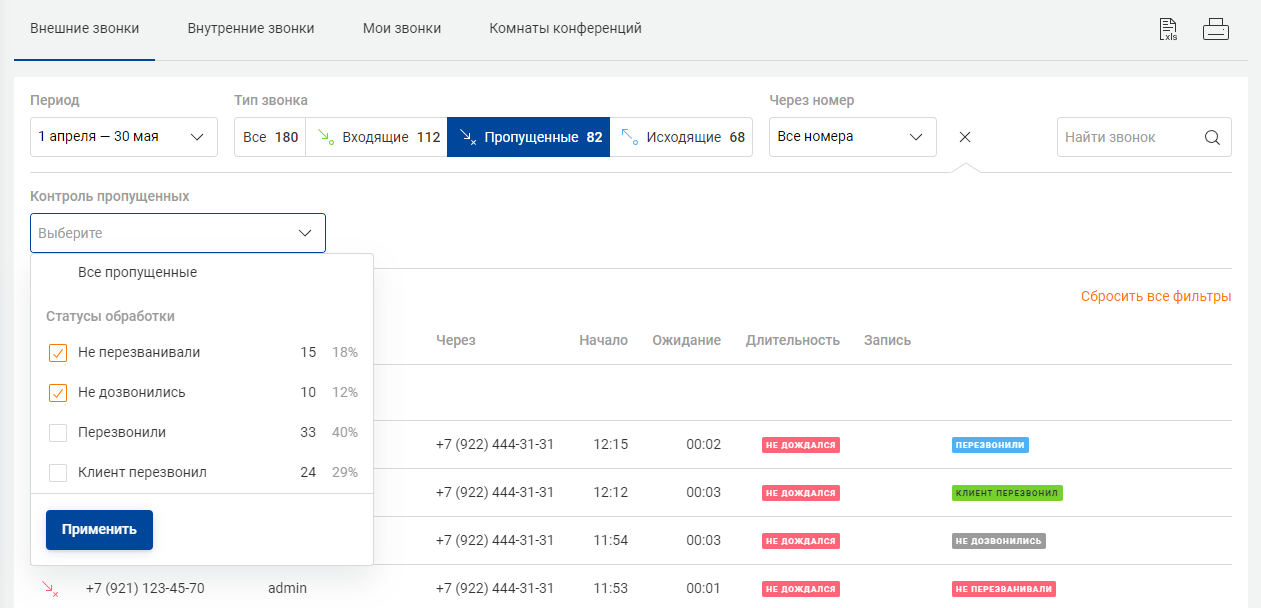Select call type "Все 180"
Image resolution: width=1261 pixels, height=608 pixels.
click(x=270, y=137)
